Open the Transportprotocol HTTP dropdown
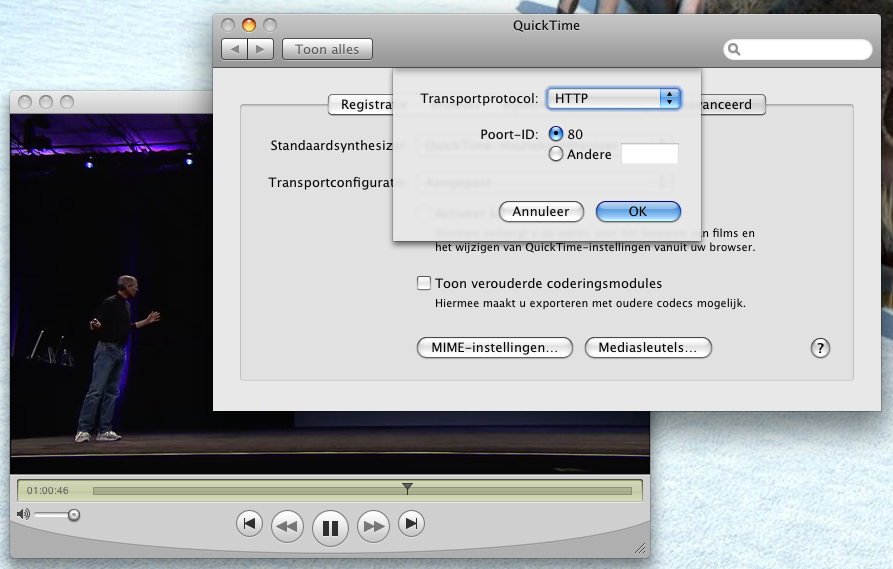Screen dimensions: 893x569 [x=614, y=98]
